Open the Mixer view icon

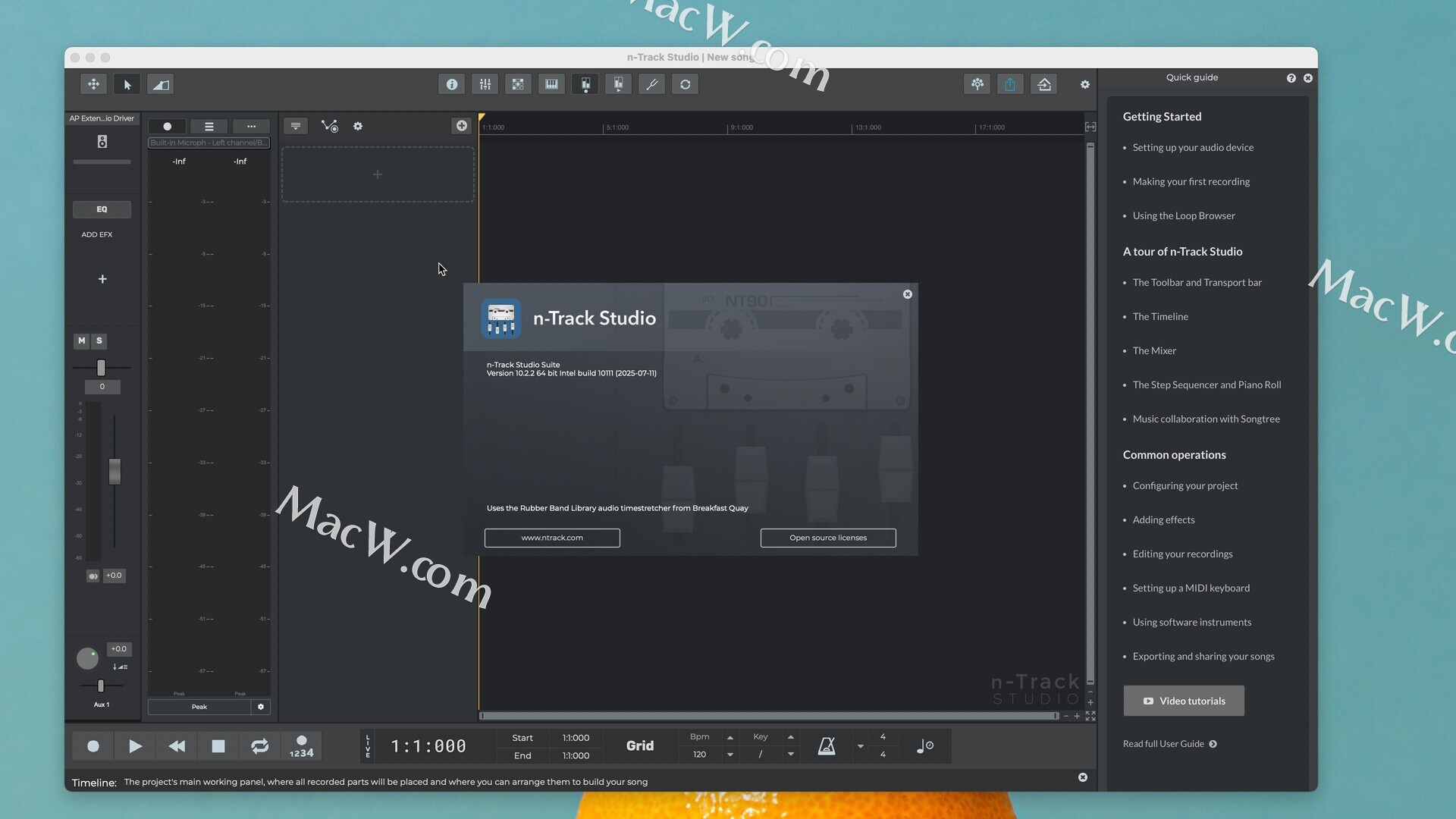(485, 84)
